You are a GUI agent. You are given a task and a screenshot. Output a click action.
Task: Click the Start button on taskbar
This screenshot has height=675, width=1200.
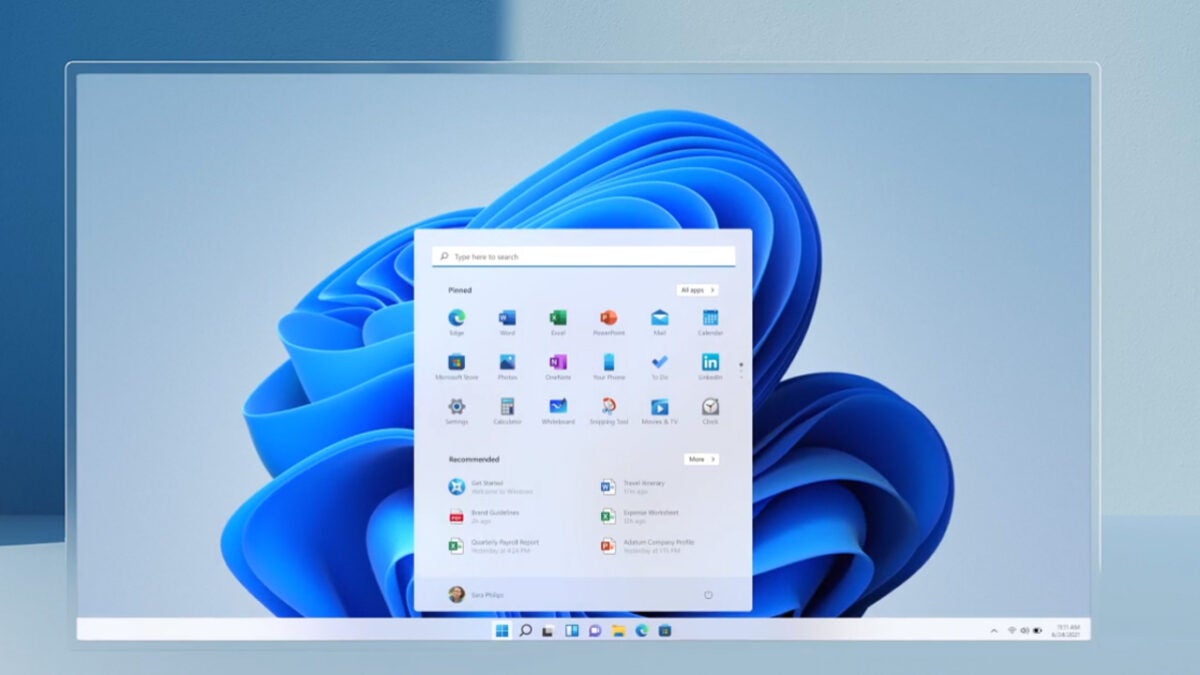coord(501,630)
